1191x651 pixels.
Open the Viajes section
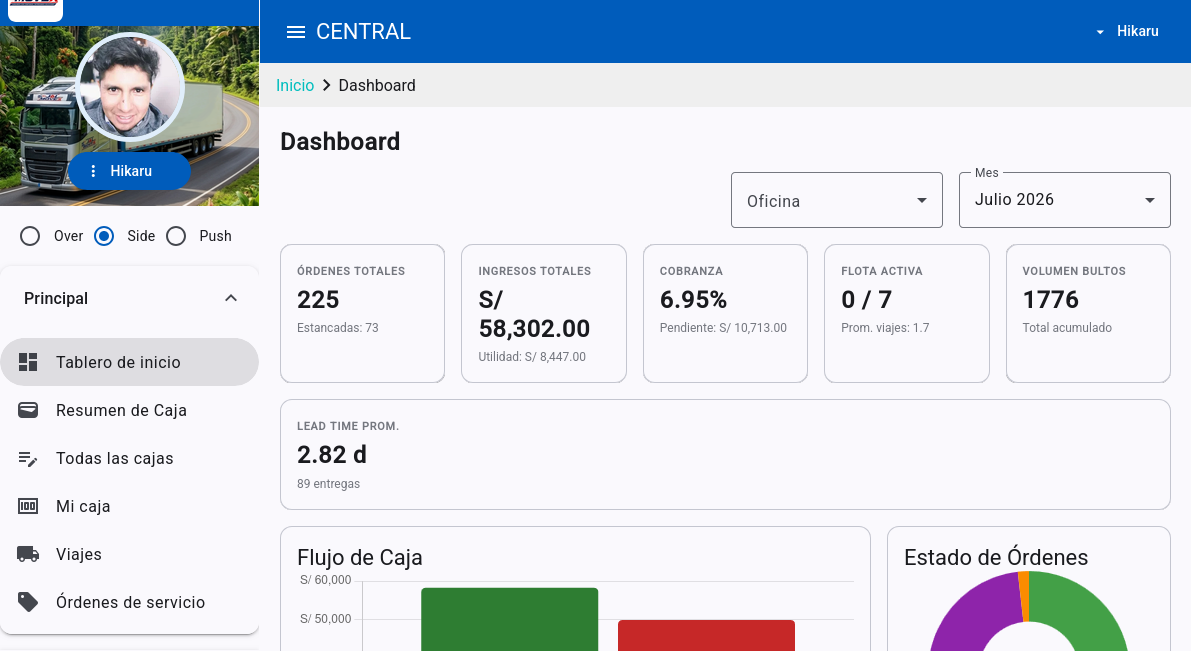pos(129,555)
